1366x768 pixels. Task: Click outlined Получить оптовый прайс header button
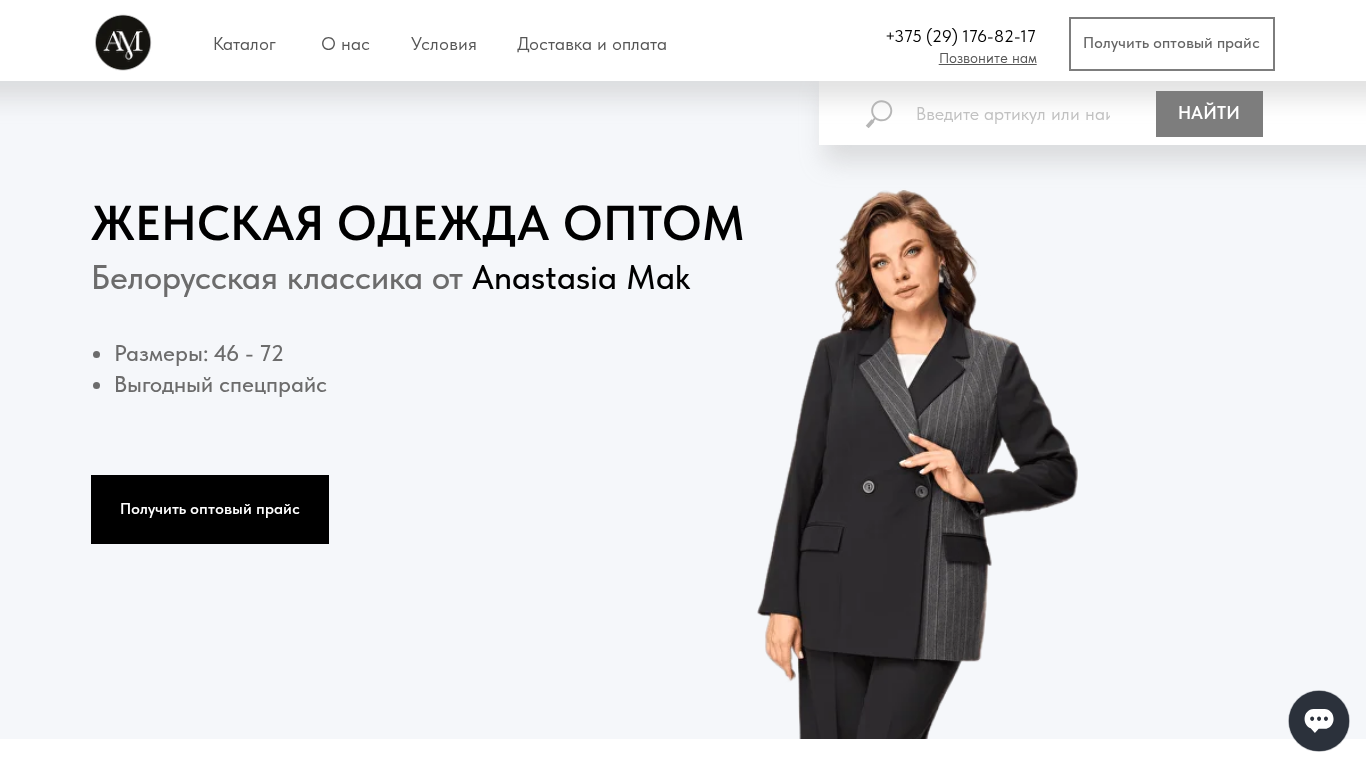coord(1172,44)
